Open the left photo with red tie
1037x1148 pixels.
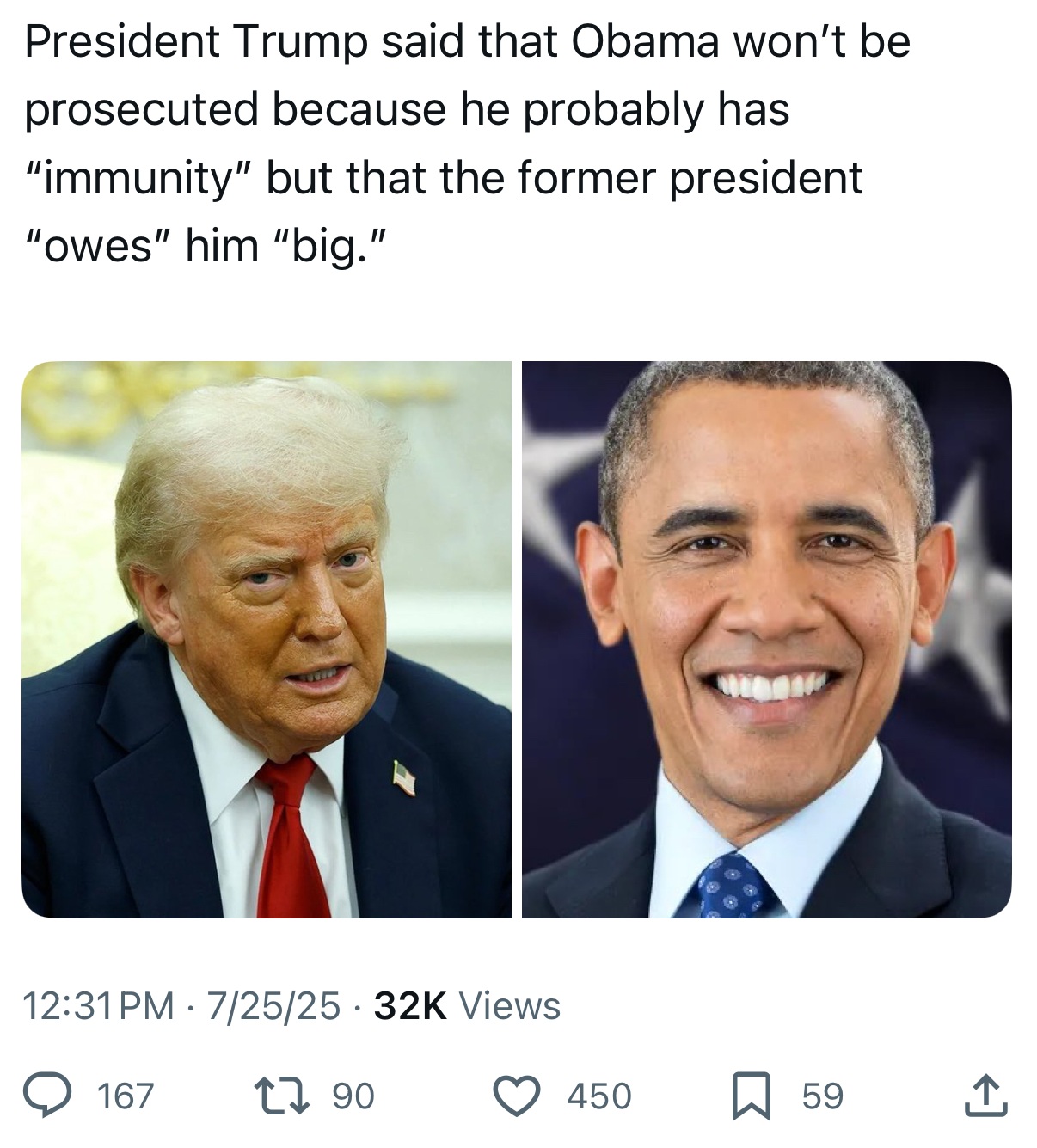pos(267,640)
